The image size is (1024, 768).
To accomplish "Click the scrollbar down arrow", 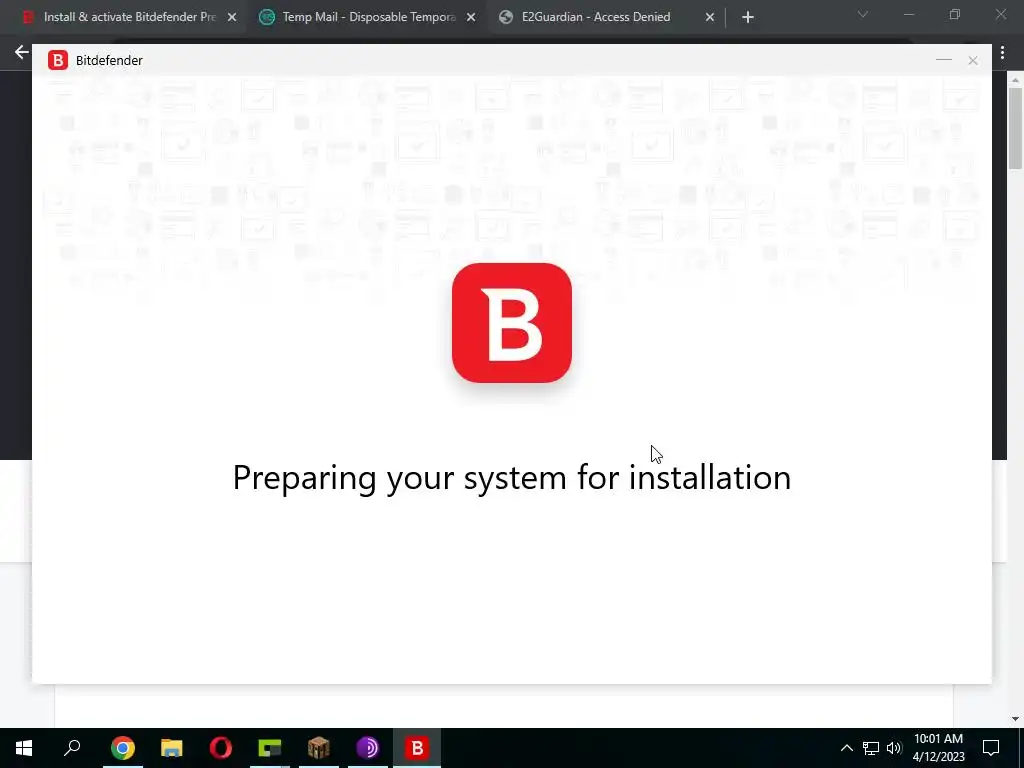I will 1015,719.
